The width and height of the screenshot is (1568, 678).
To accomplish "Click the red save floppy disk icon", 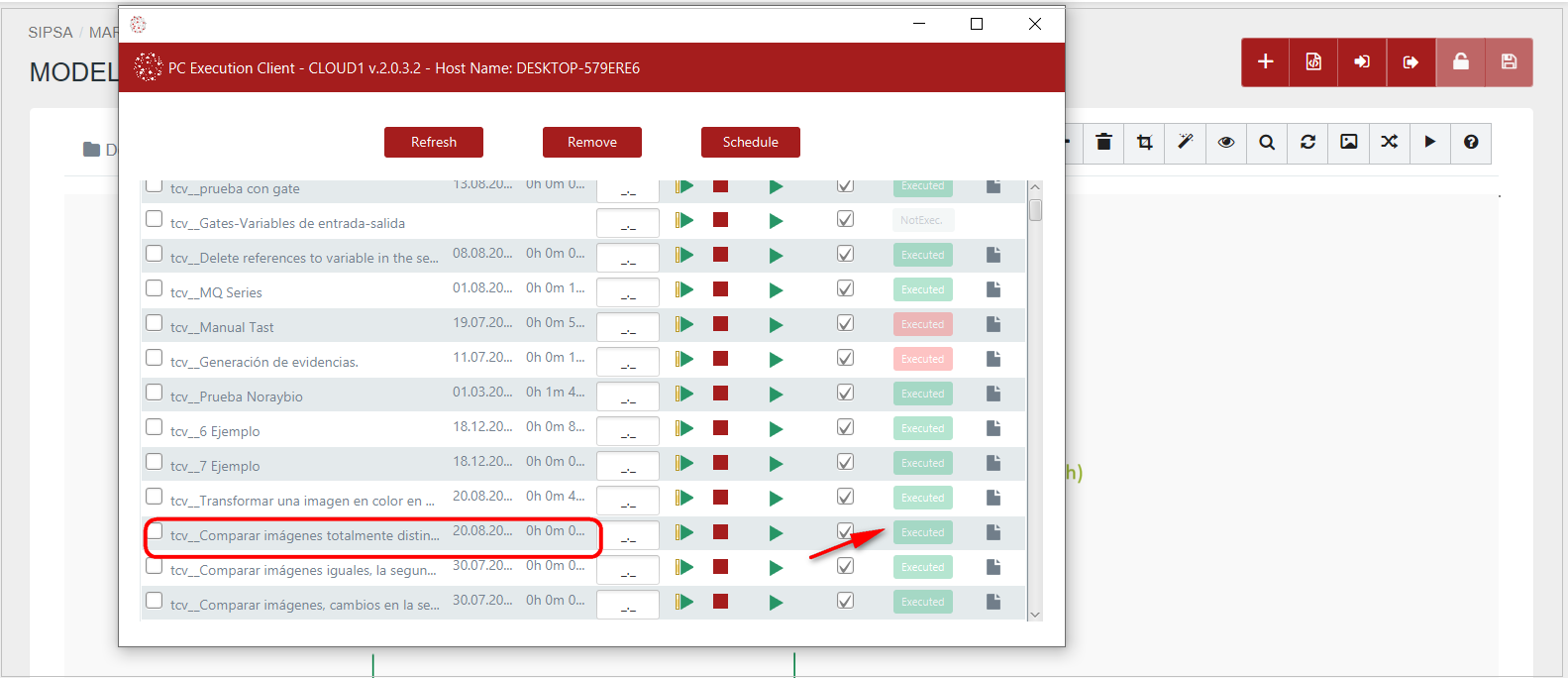I will pyautogui.click(x=1509, y=62).
